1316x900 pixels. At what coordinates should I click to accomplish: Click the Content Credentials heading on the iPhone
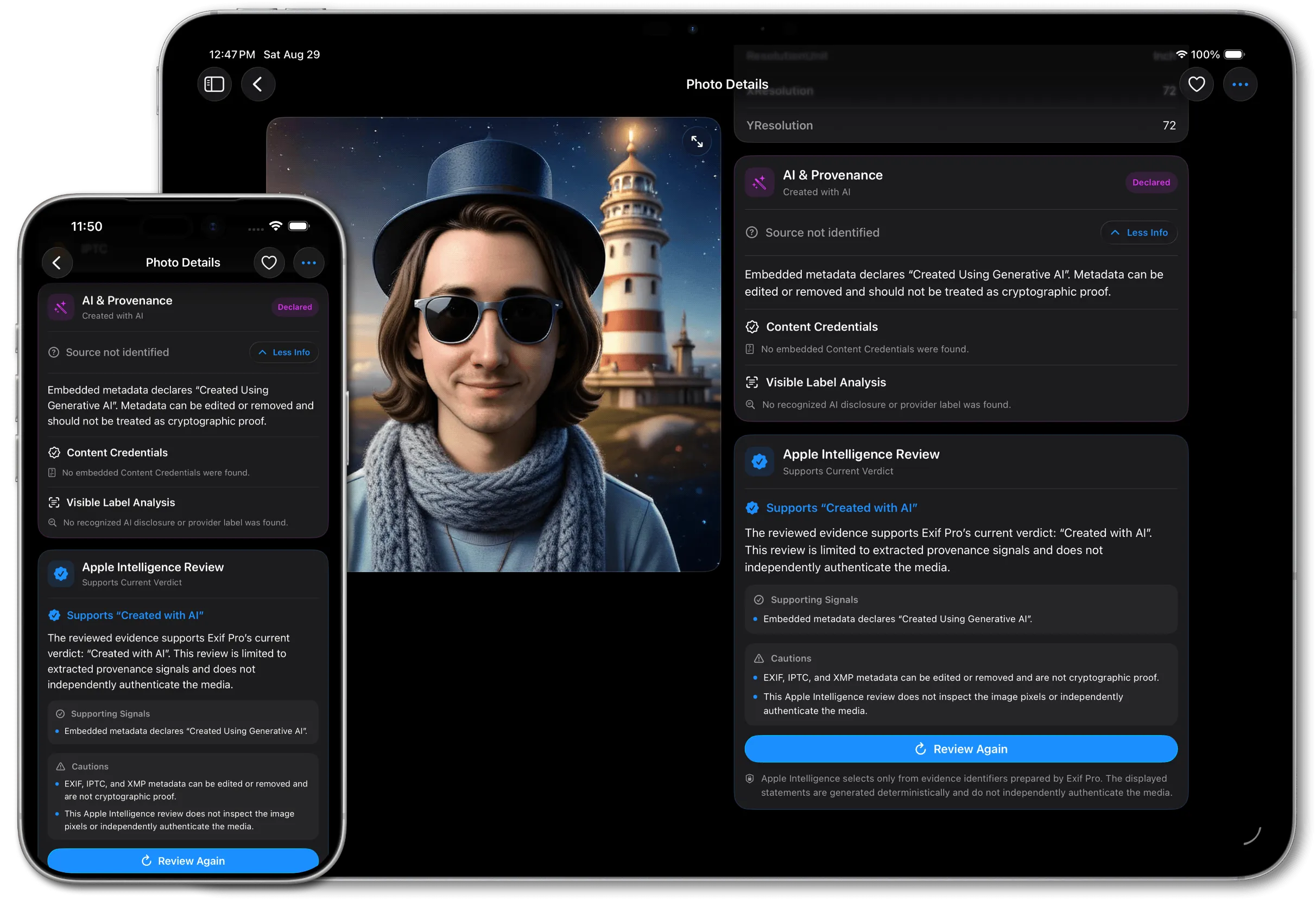117,452
